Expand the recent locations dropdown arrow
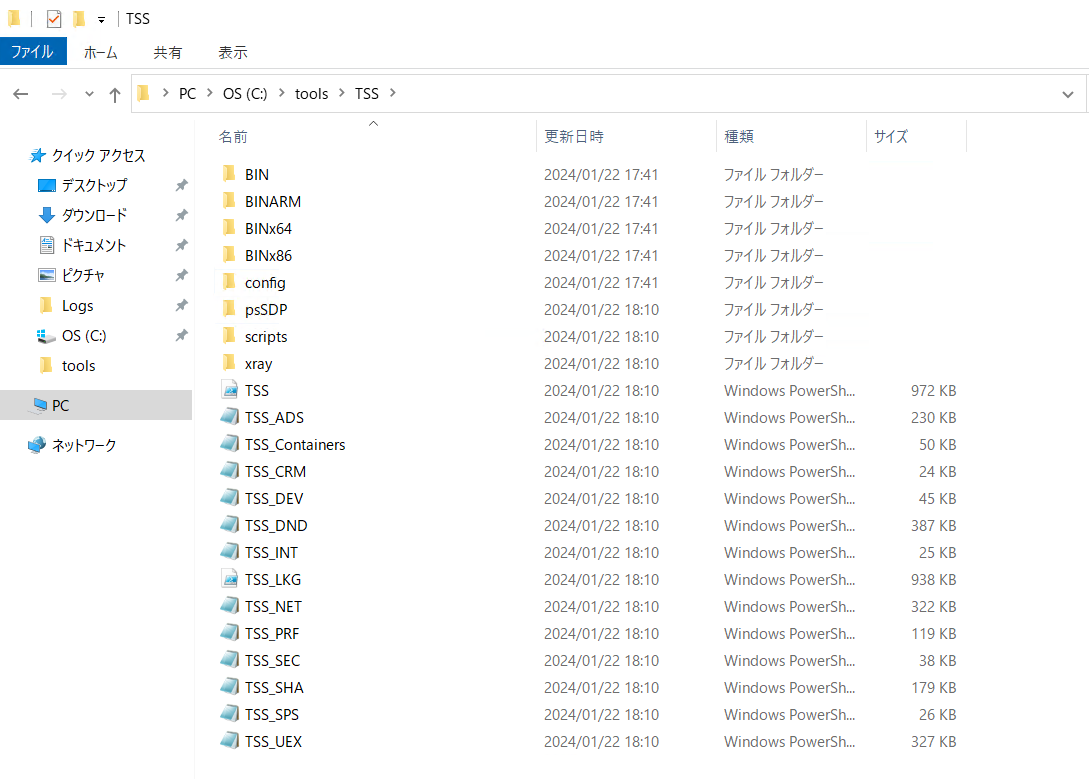Image resolution: width=1089 pixels, height=779 pixels. [89, 94]
